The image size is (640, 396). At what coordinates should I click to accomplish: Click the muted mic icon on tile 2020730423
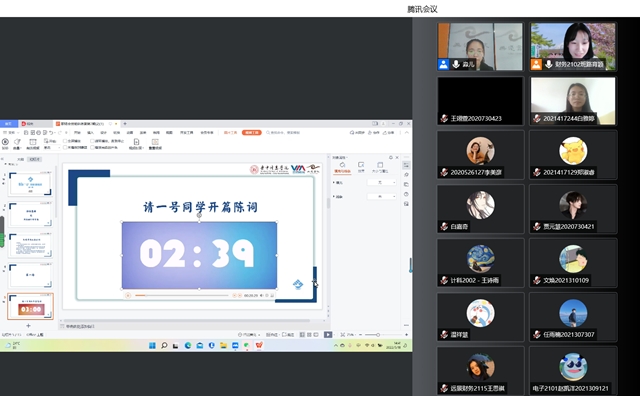coord(444,118)
